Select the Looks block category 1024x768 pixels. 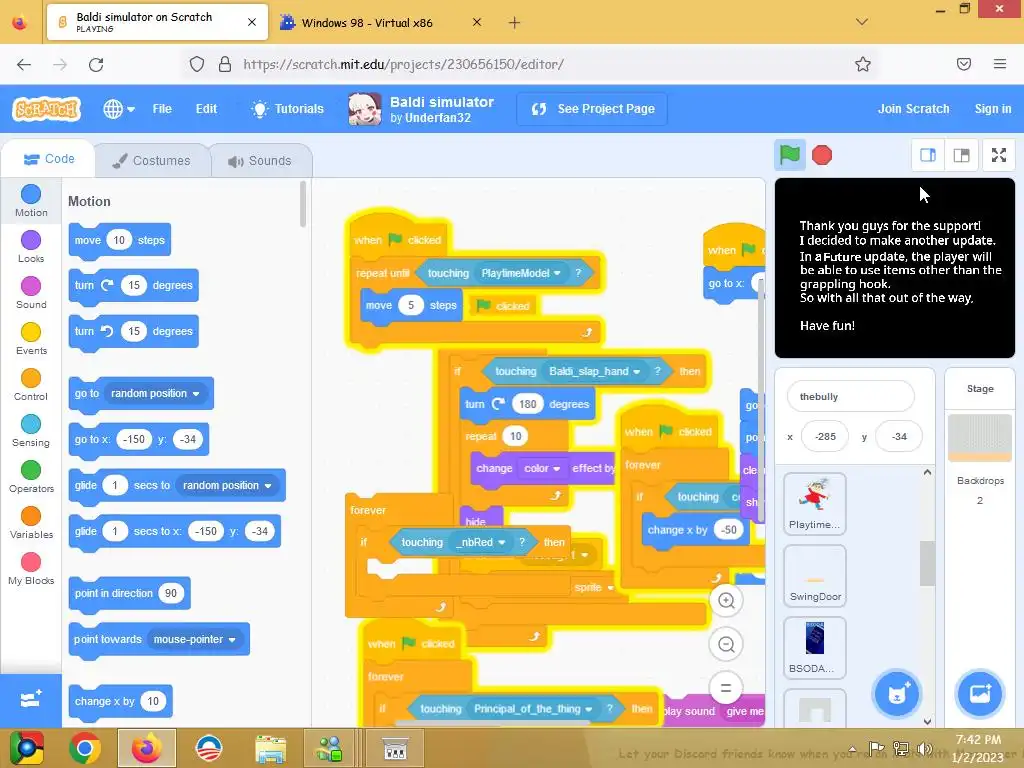coord(31,247)
